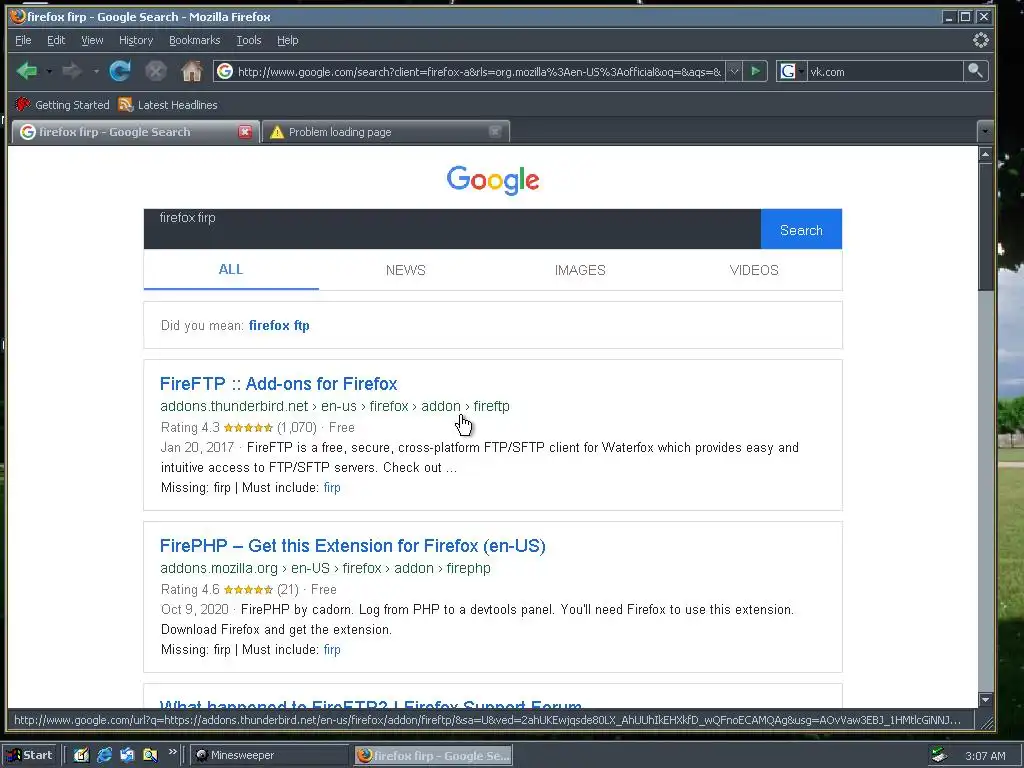Click the grey Forward arrow button
Screen dimensions: 1024x768
pyautogui.click(x=72, y=71)
